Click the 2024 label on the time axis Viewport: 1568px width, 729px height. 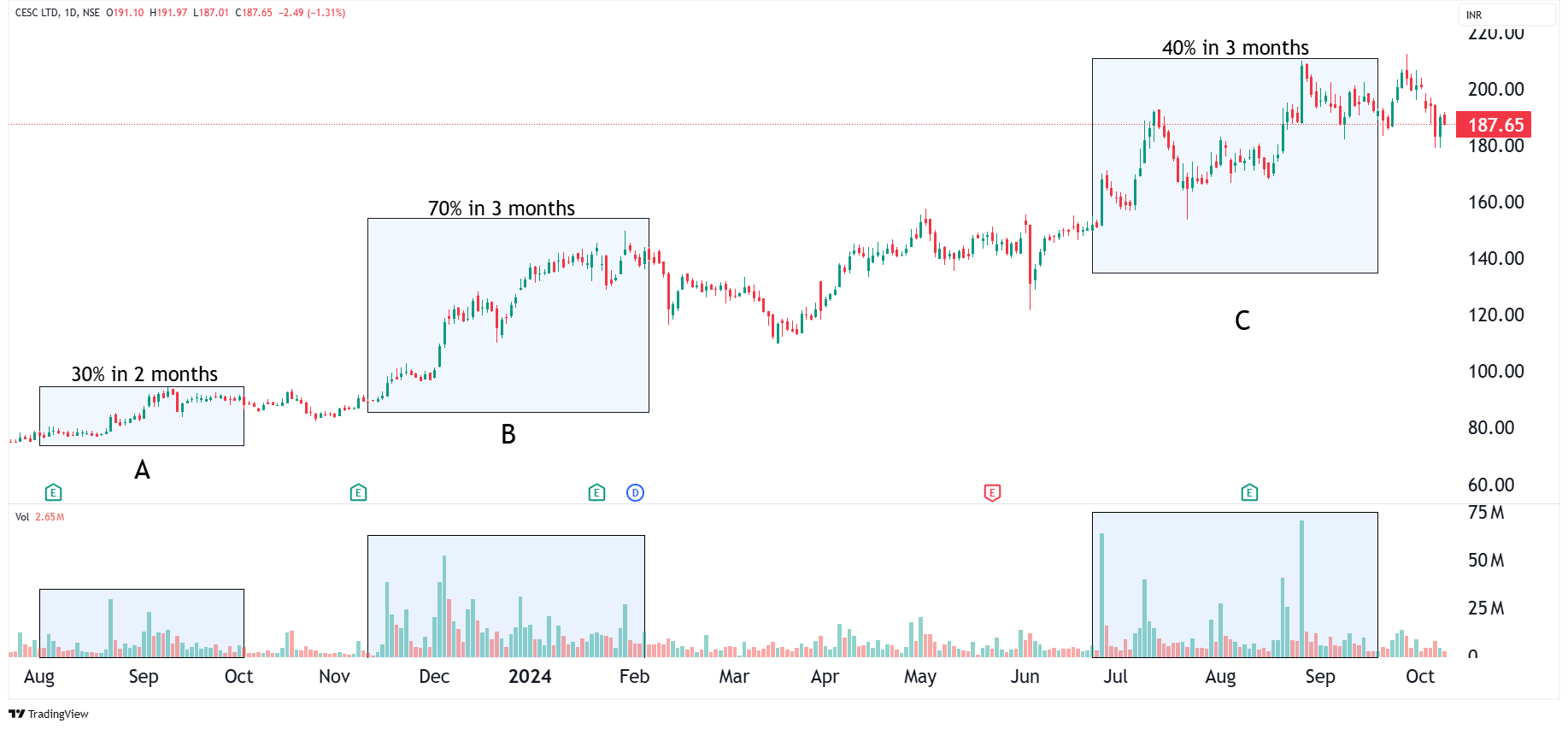(530, 677)
